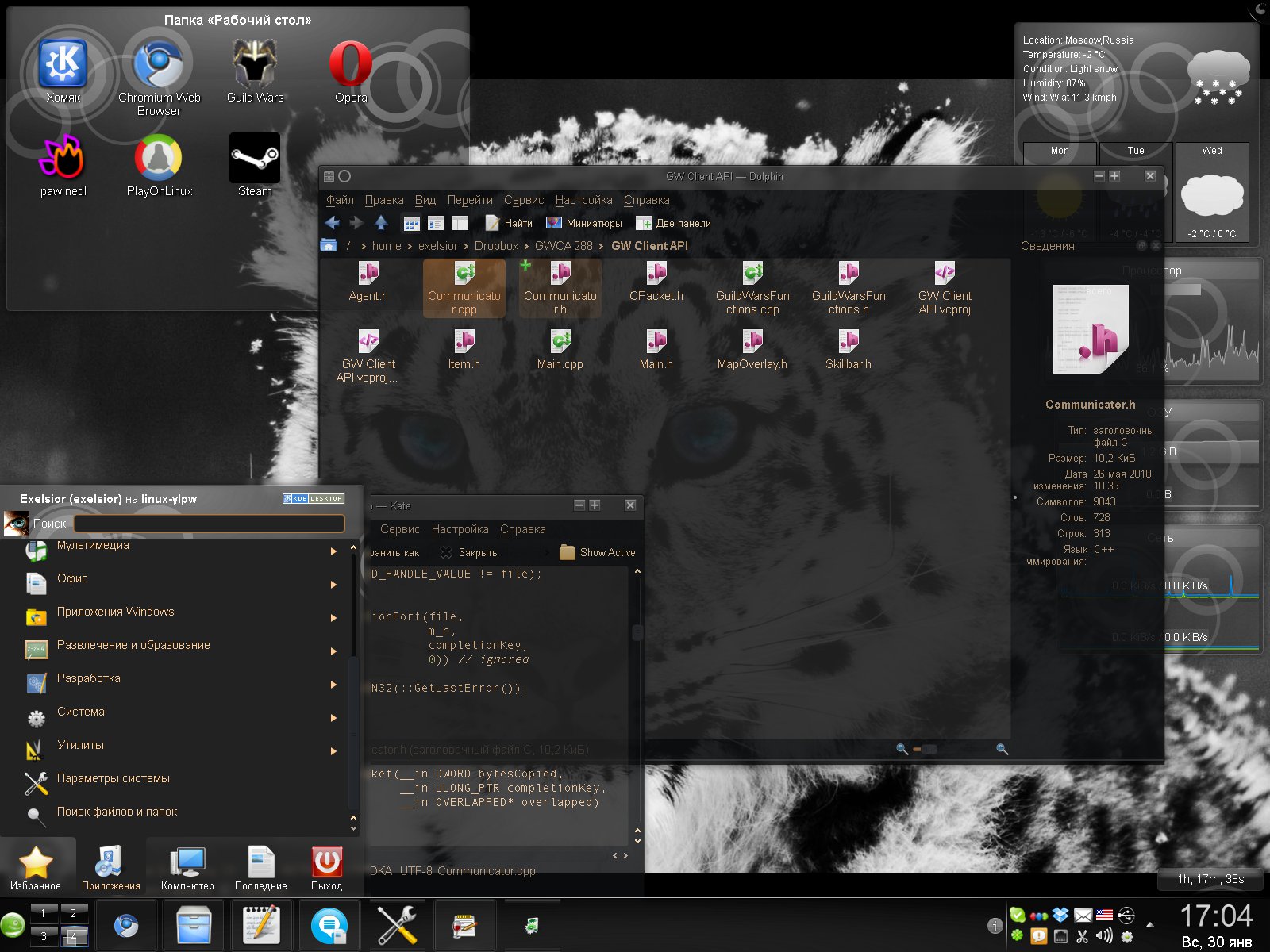Open Настройка menu in Kate window
1270x952 pixels.
coord(460,529)
